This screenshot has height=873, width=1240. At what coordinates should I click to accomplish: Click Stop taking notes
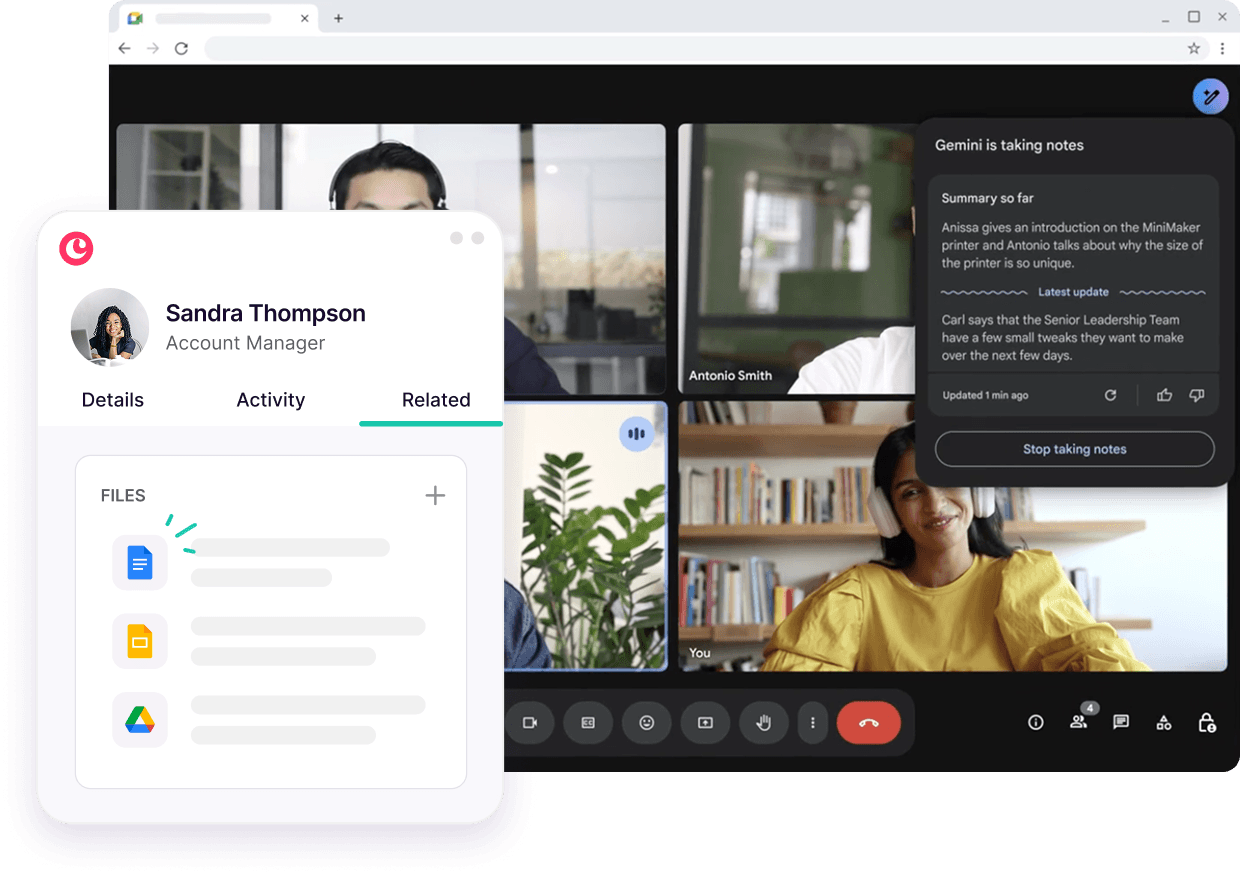(x=1074, y=449)
